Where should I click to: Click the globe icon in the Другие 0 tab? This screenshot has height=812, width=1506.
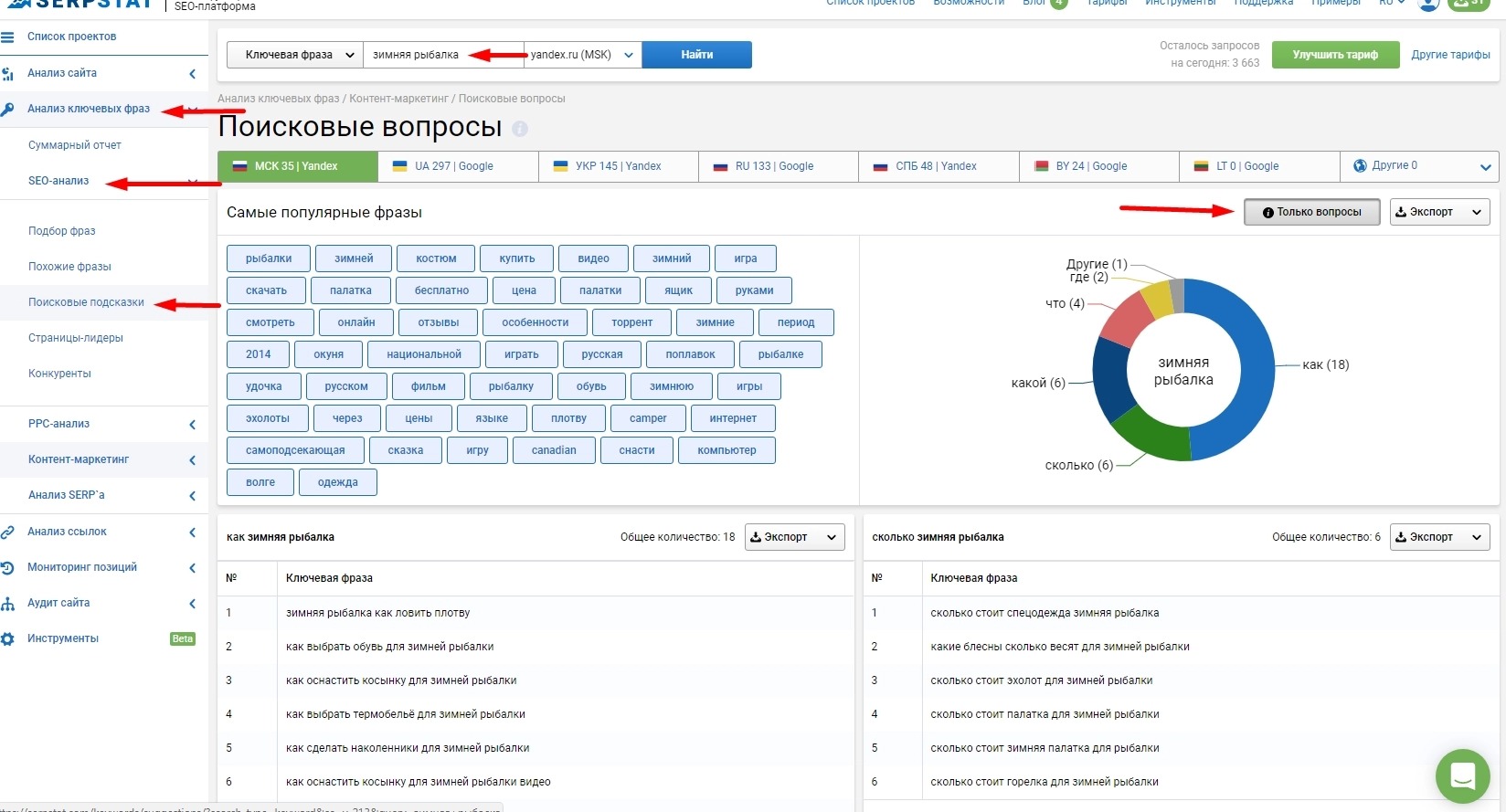(1360, 165)
